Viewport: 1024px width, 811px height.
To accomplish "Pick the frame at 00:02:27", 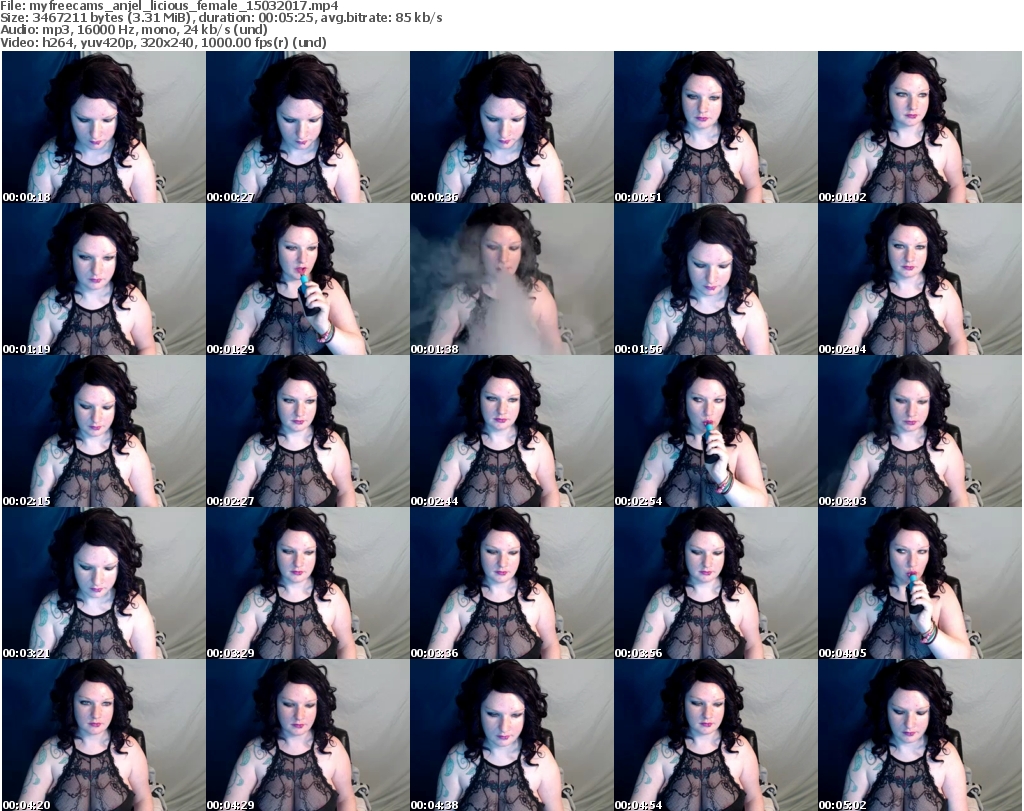I will [x=308, y=431].
